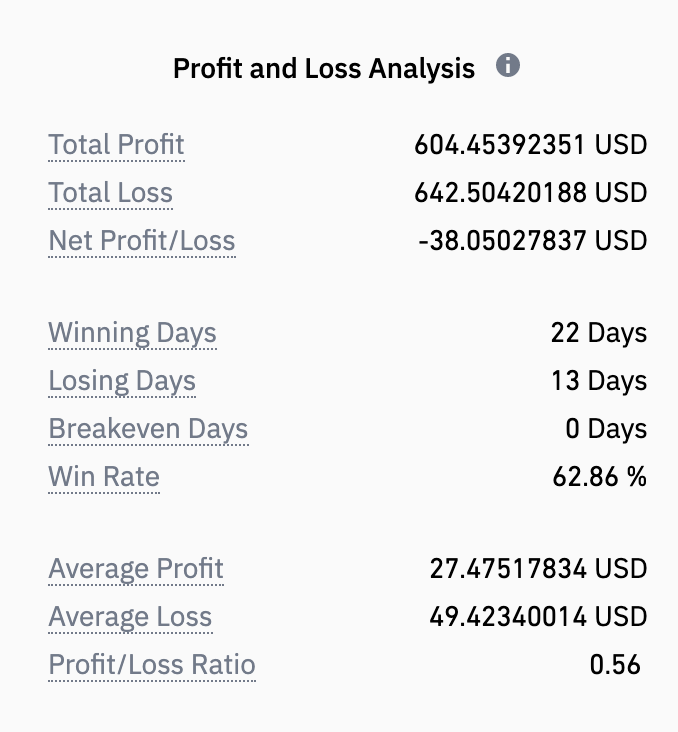
Task: Click the Winning Days label
Action: (x=133, y=333)
